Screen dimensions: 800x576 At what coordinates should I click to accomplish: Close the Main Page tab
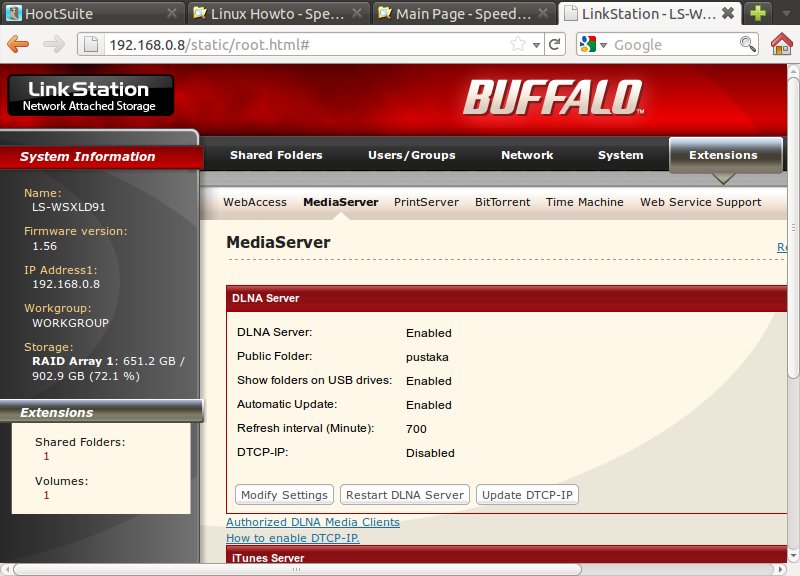click(543, 13)
